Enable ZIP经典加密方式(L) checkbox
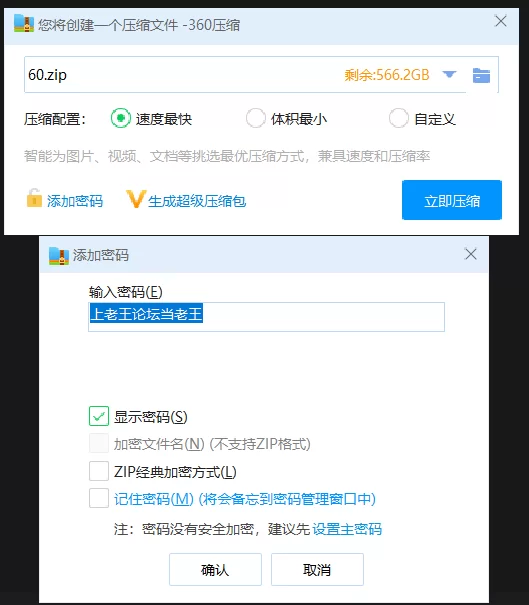The image size is (529, 605). click(x=99, y=471)
